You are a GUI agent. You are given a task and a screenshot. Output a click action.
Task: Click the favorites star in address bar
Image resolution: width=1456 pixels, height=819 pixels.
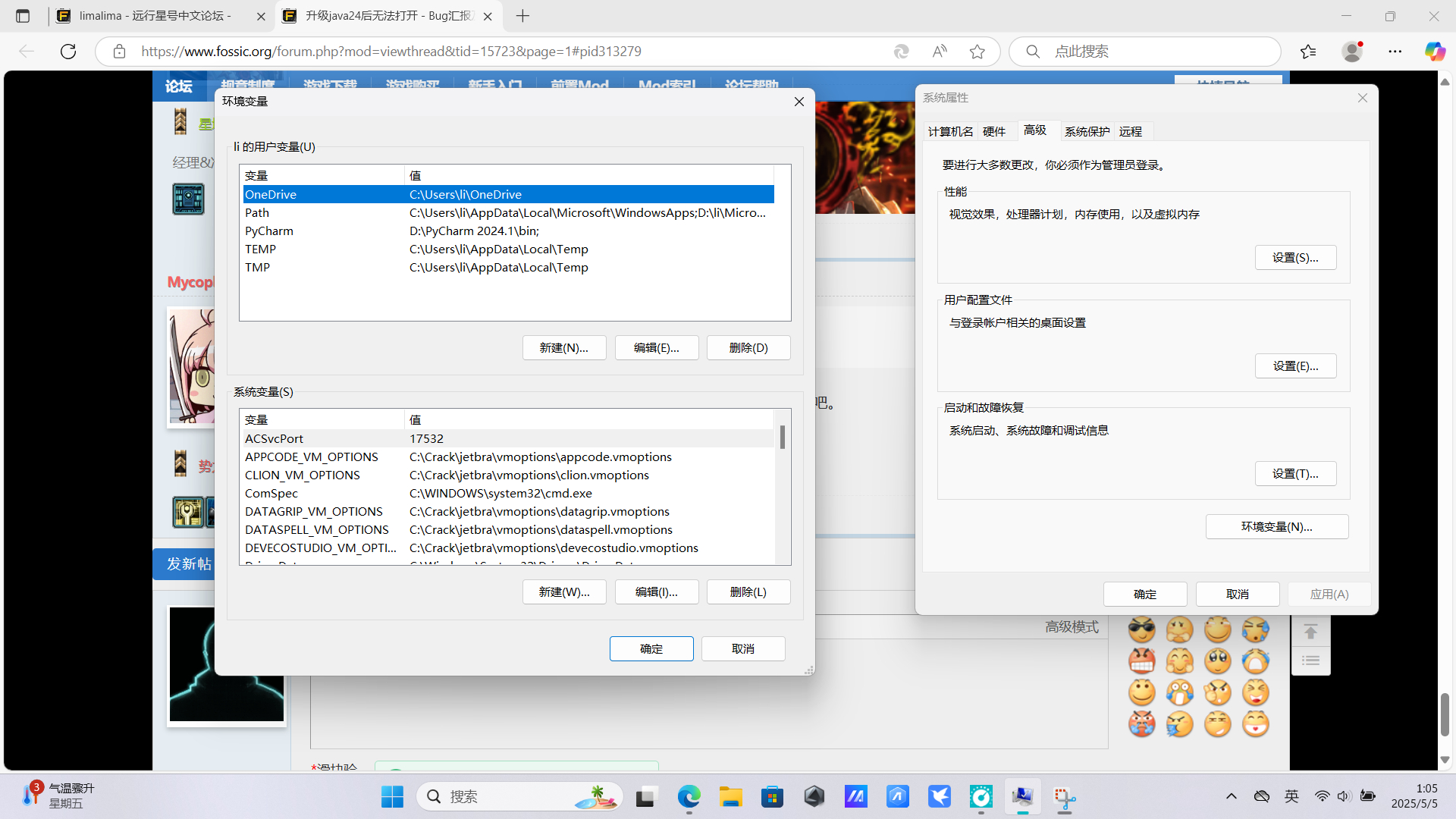click(977, 52)
